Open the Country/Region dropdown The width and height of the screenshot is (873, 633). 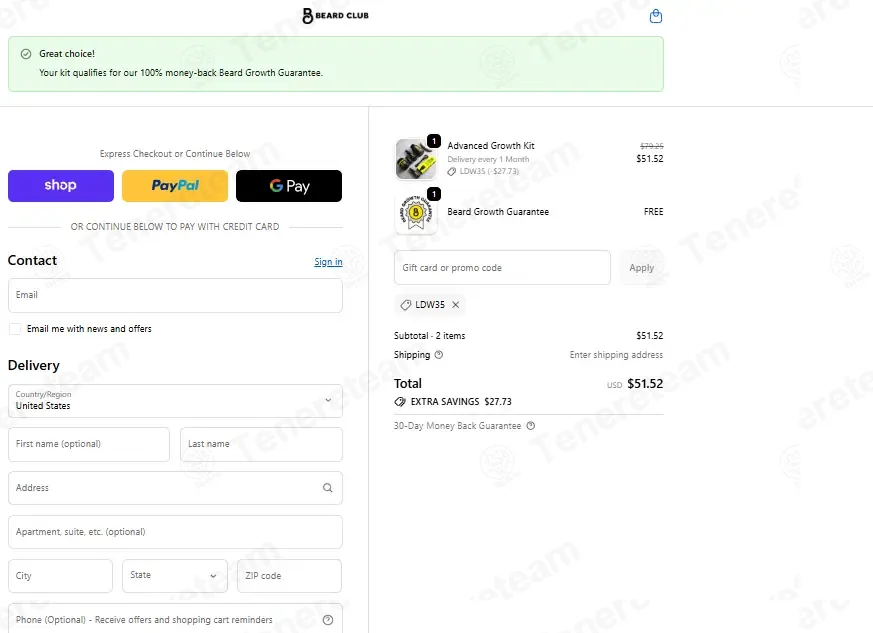(175, 401)
